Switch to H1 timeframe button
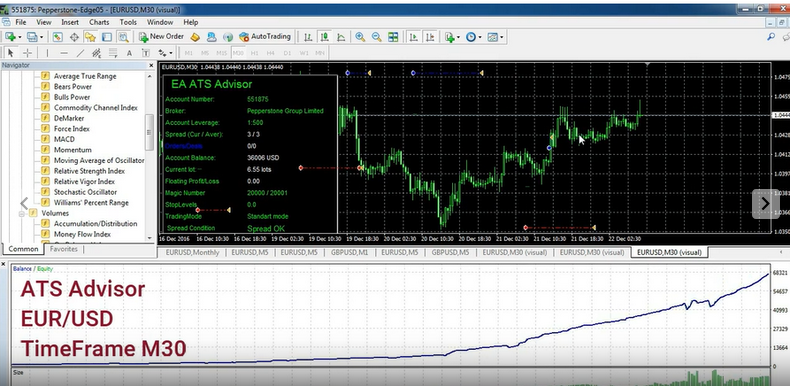Image resolution: width=790 pixels, height=386 pixels. 254,52
